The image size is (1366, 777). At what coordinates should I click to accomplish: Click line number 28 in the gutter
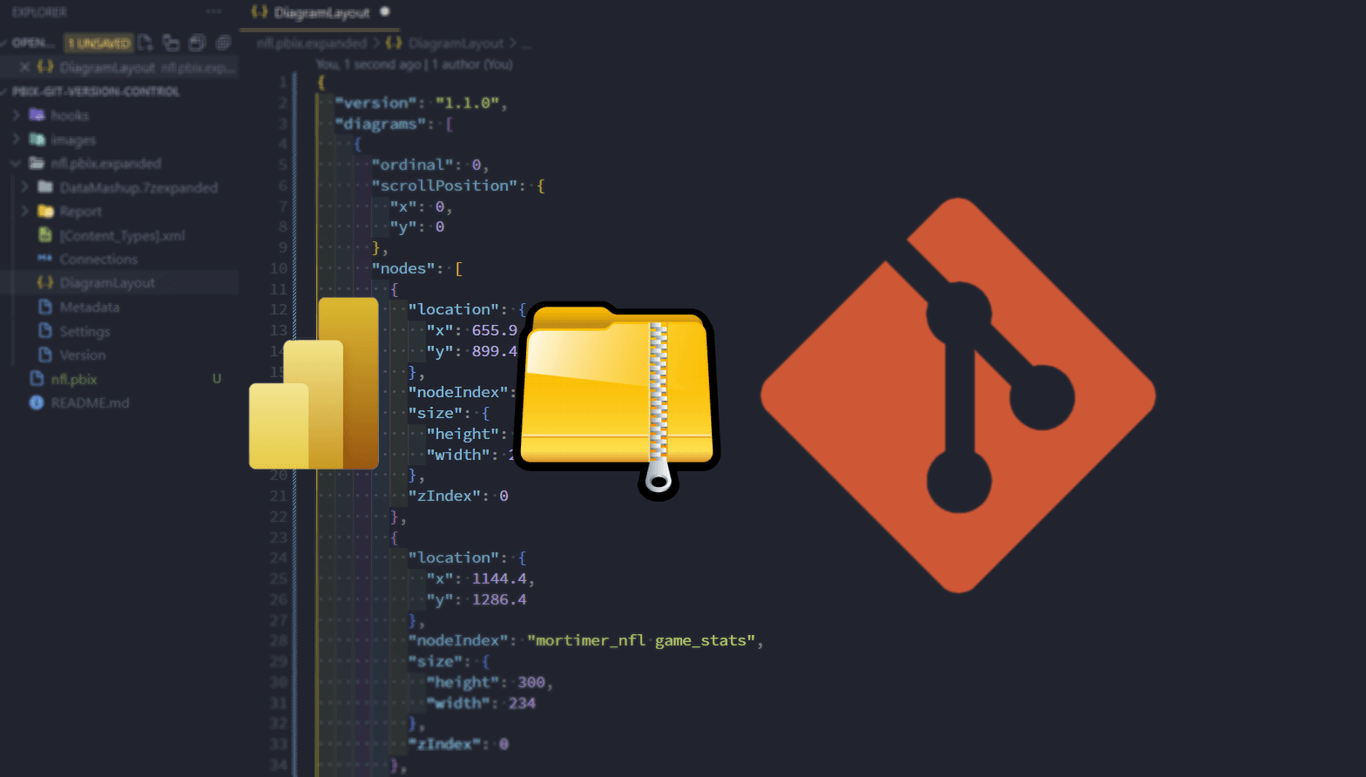(x=278, y=640)
